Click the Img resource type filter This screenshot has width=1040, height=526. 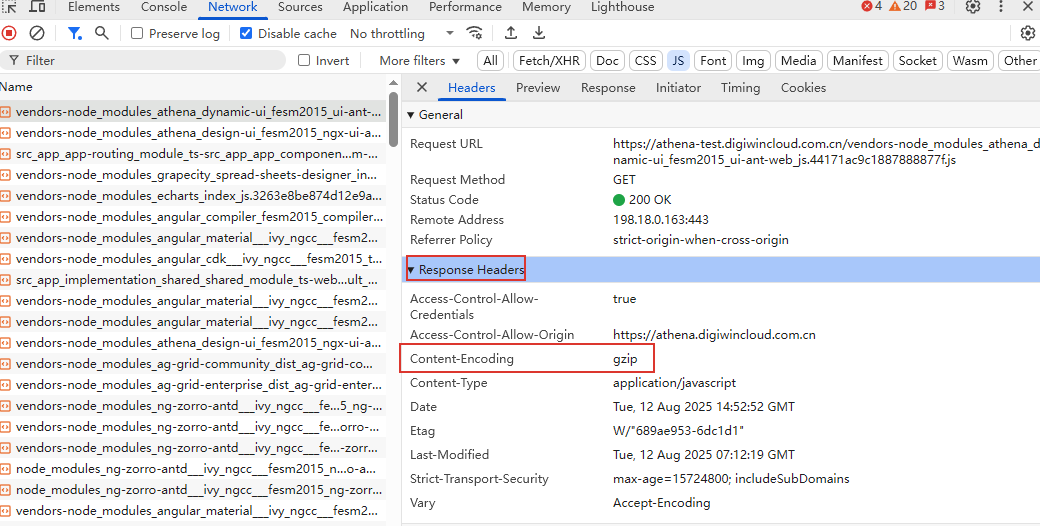pyautogui.click(x=753, y=61)
